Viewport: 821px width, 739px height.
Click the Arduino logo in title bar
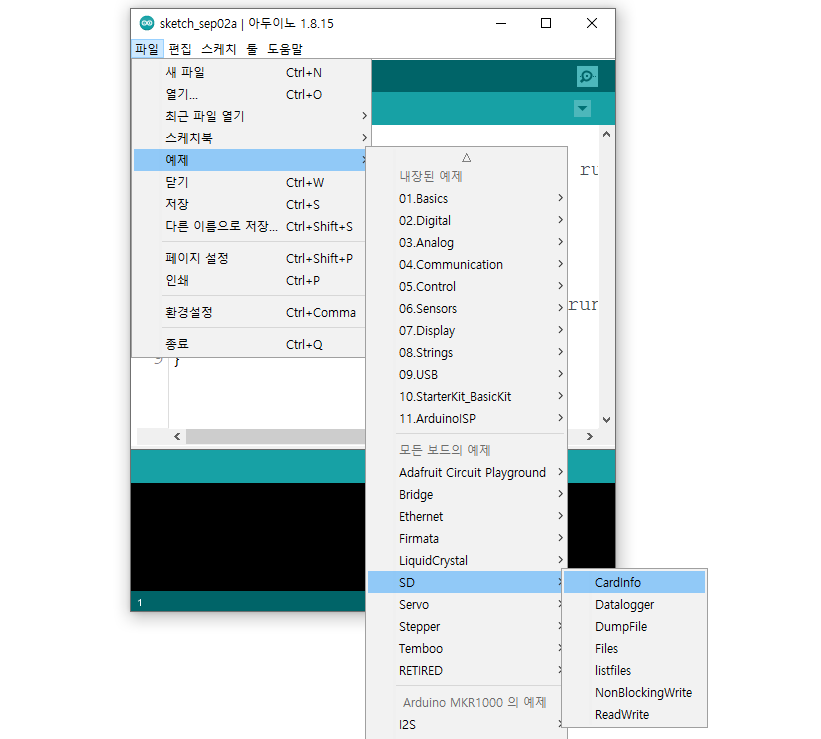pyautogui.click(x=147, y=23)
